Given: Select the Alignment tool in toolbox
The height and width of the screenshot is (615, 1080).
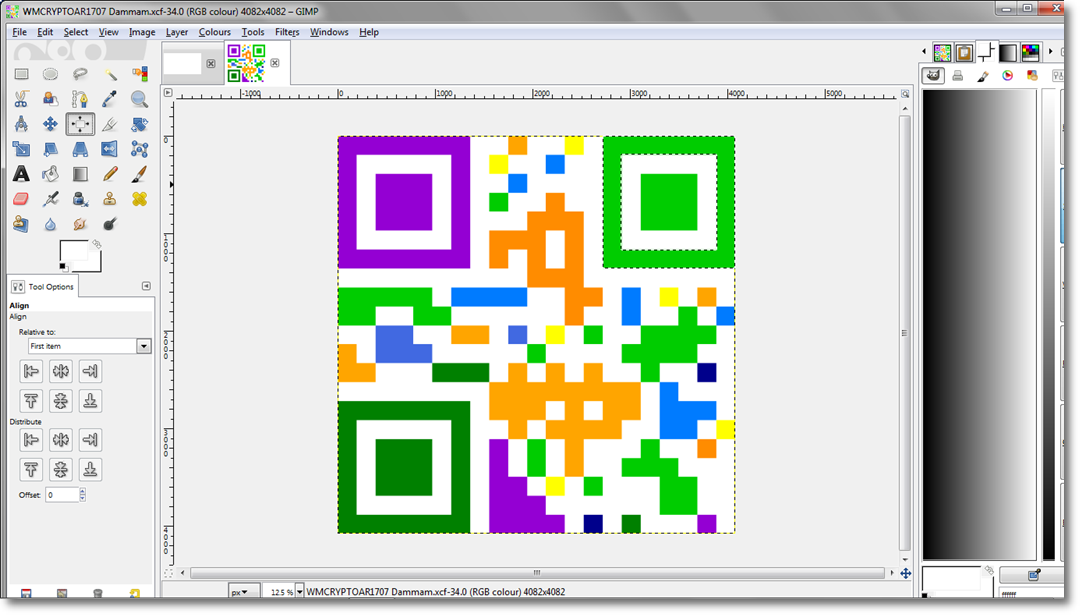Looking at the screenshot, I should (80, 124).
